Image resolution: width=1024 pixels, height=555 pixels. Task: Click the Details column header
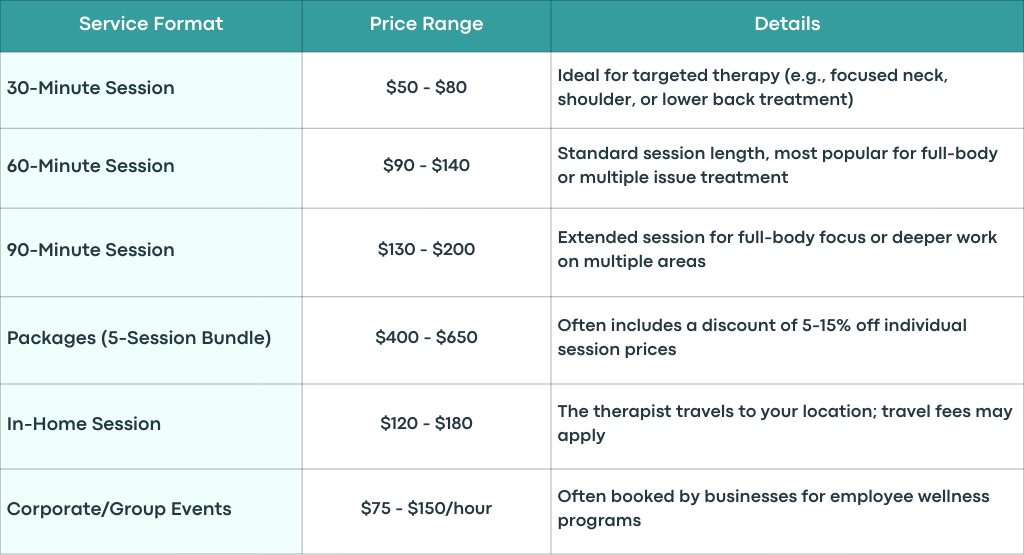tap(787, 24)
